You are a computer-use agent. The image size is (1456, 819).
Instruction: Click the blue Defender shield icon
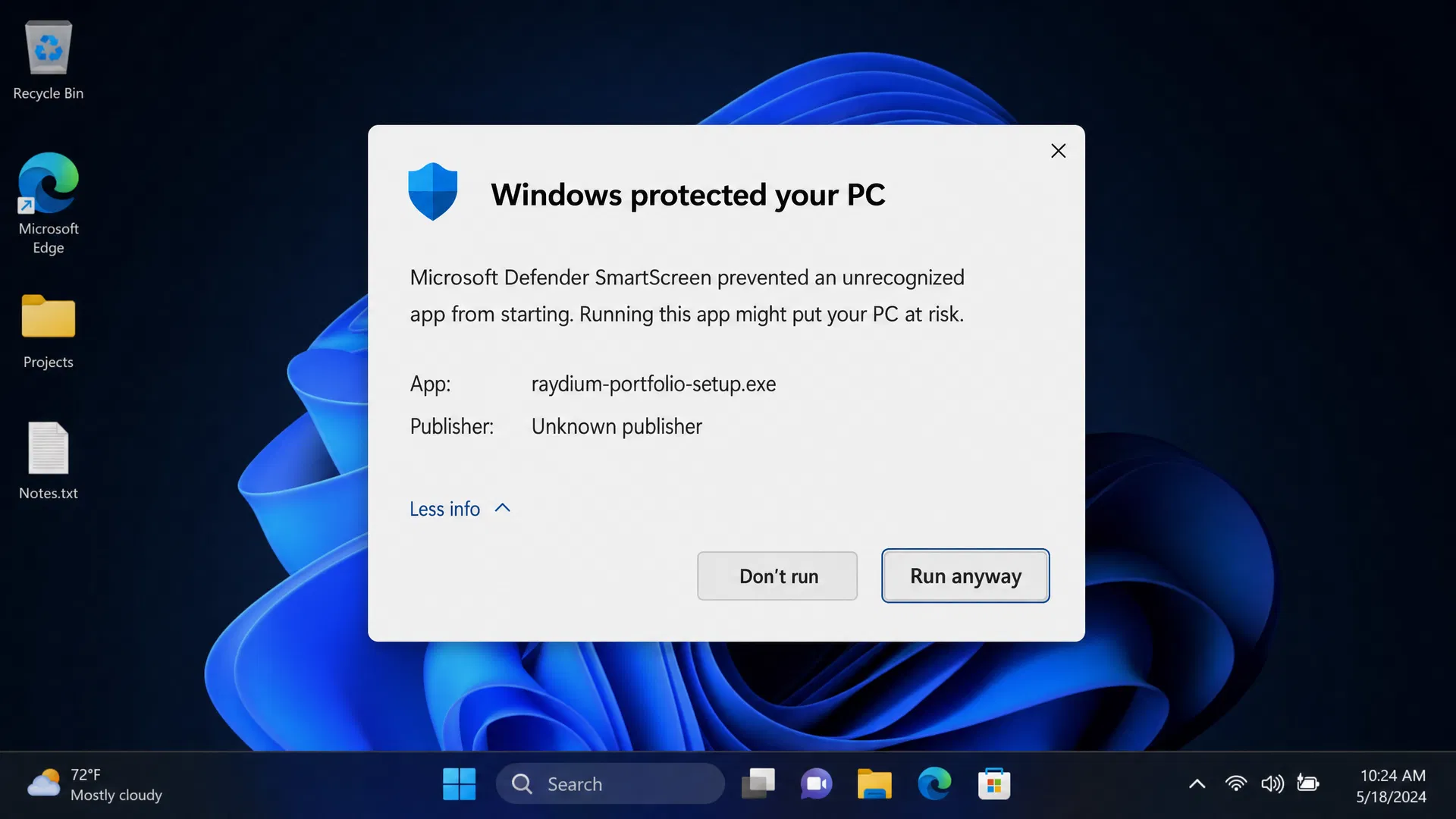(432, 192)
